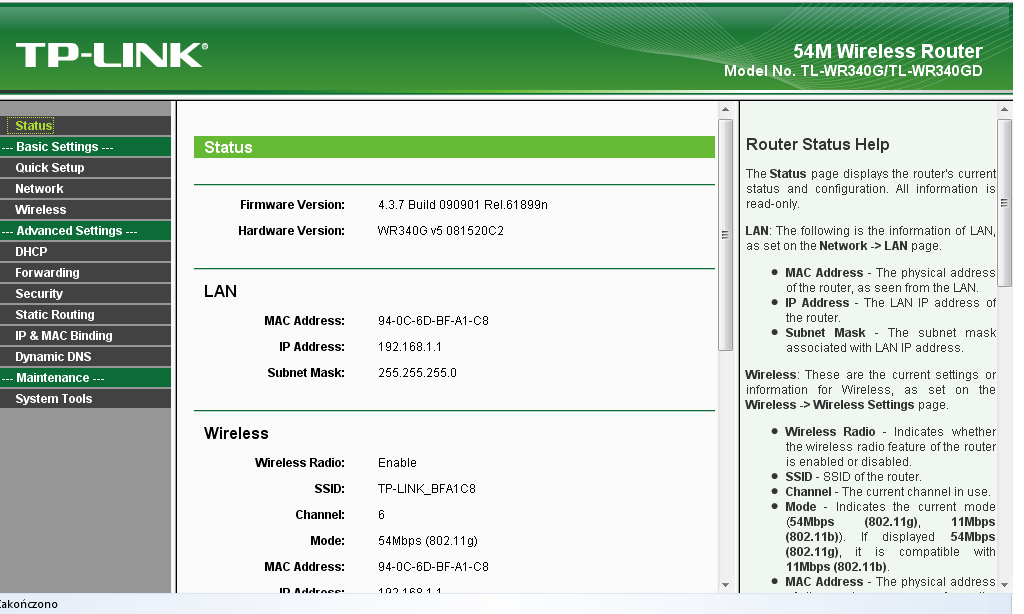The image size is (1024, 614).
Task: Click main panel scrollbar down arrow
Action: coord(725,585)
